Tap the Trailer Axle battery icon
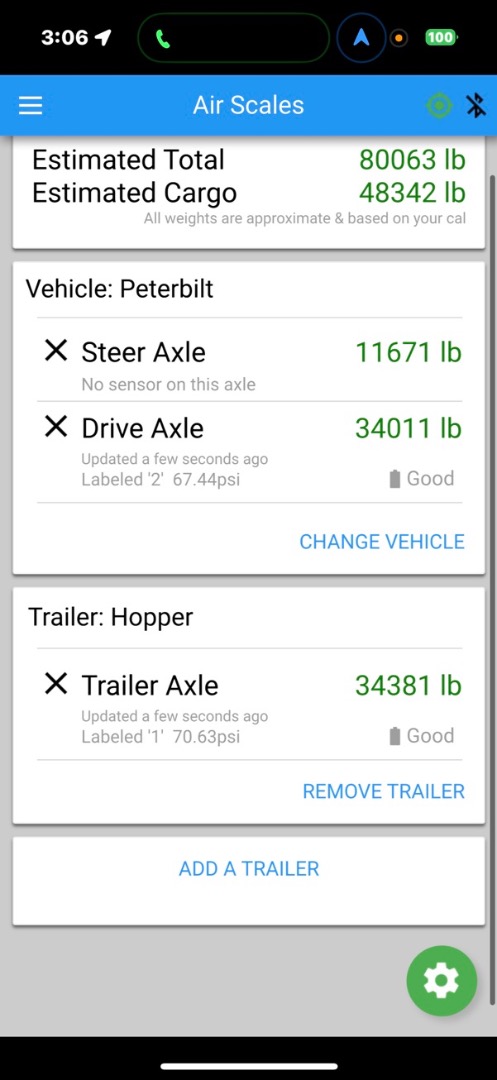 pos(394,736)
